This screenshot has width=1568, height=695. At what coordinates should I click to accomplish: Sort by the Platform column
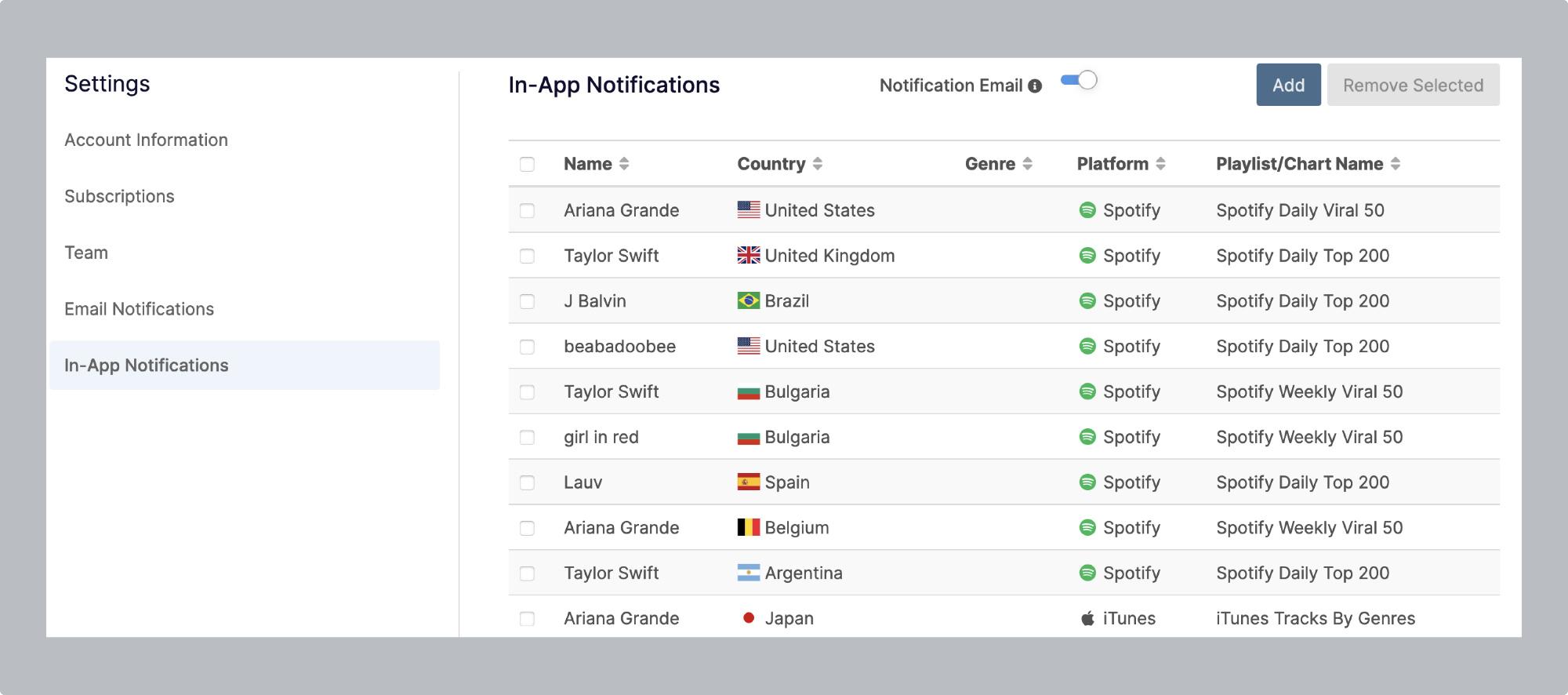(1160, 164)
